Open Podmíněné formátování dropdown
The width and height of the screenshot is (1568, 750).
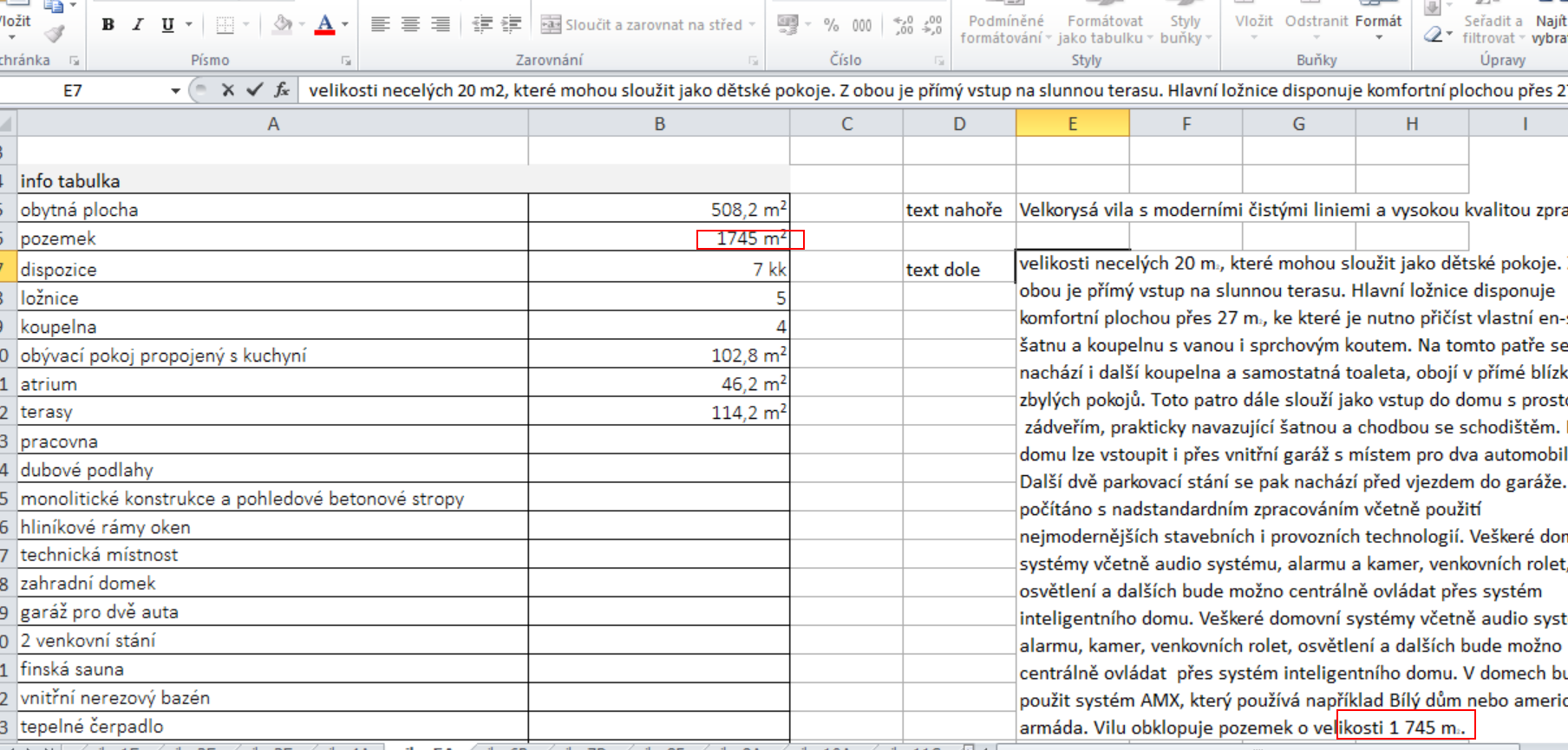pyautogui.click(x=1006, y=29)
